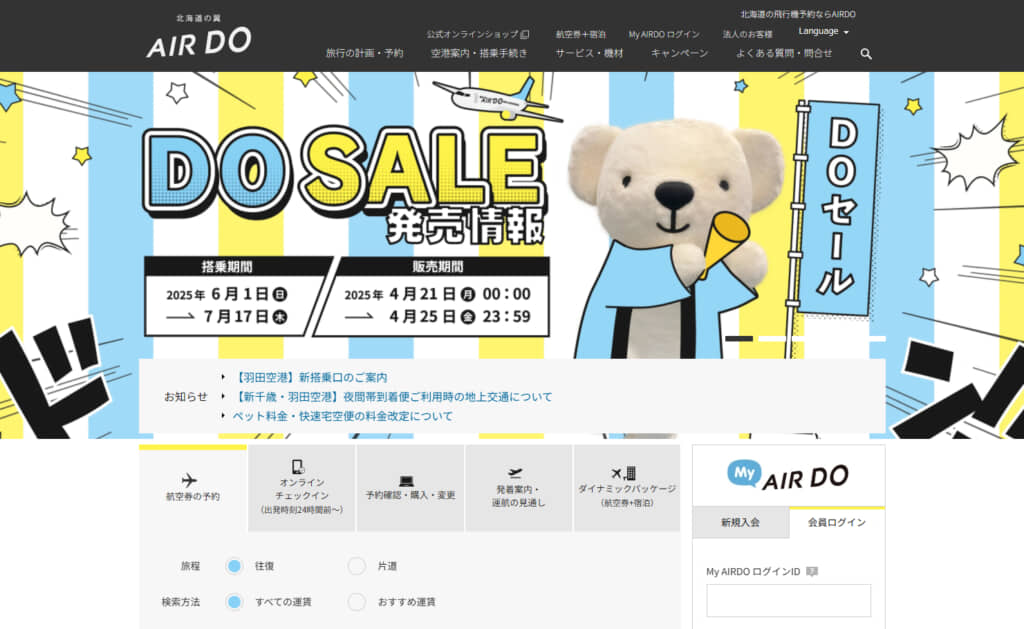Click the オンラインチェックイン tab label
1024x629 pixels.
point(302,489)
